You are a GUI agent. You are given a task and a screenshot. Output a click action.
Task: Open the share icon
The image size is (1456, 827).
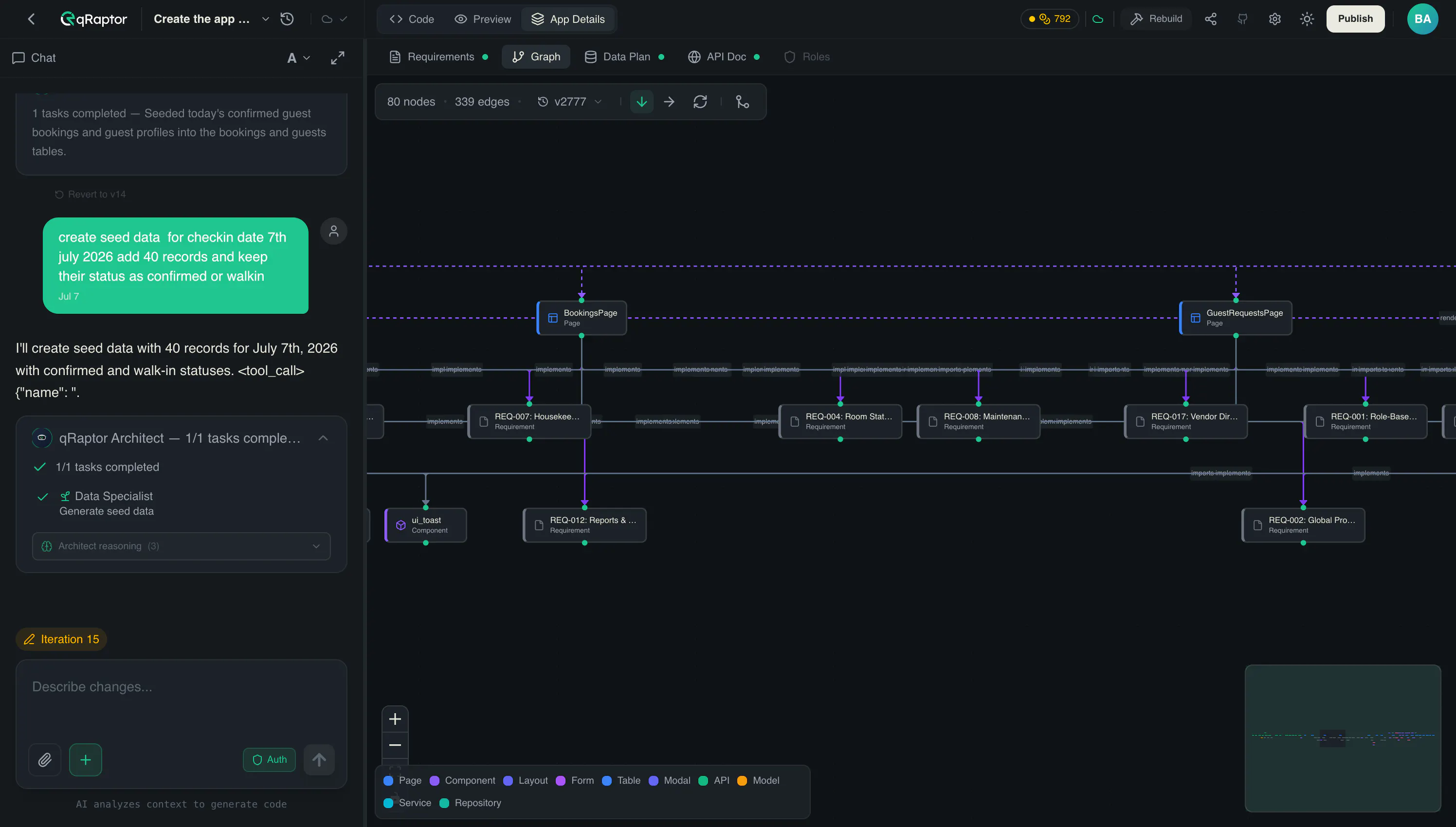[x=1211, y=19]
